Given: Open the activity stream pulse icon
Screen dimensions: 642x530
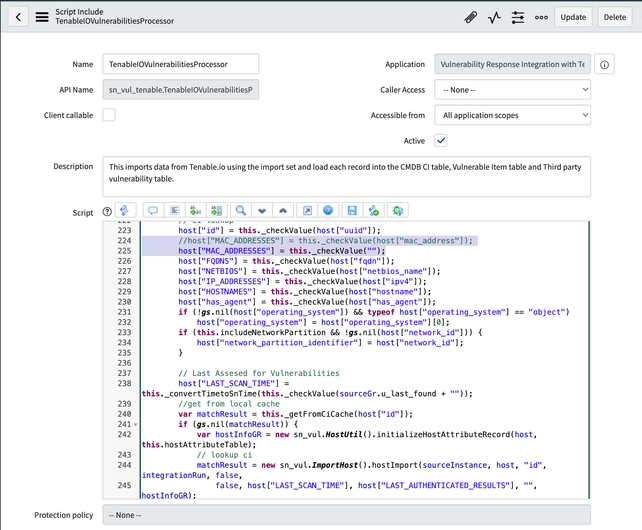Looking at the screenshot, I should point(494,17).
